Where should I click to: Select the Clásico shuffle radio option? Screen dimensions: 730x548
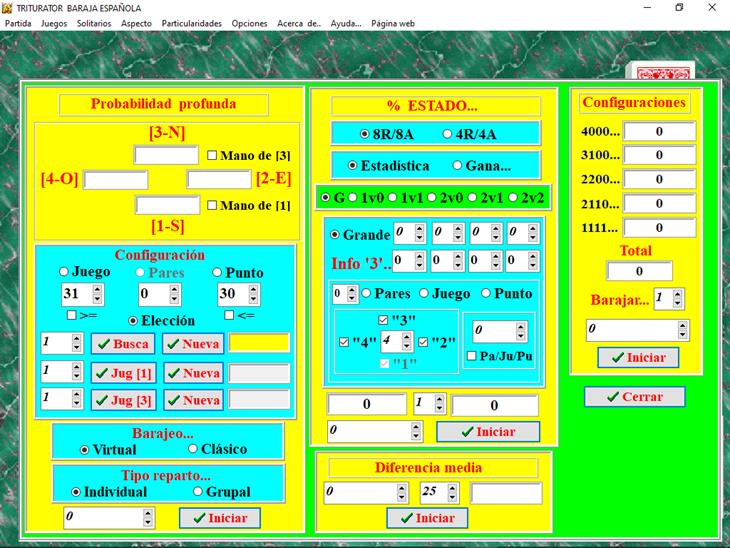coord(194,449)
